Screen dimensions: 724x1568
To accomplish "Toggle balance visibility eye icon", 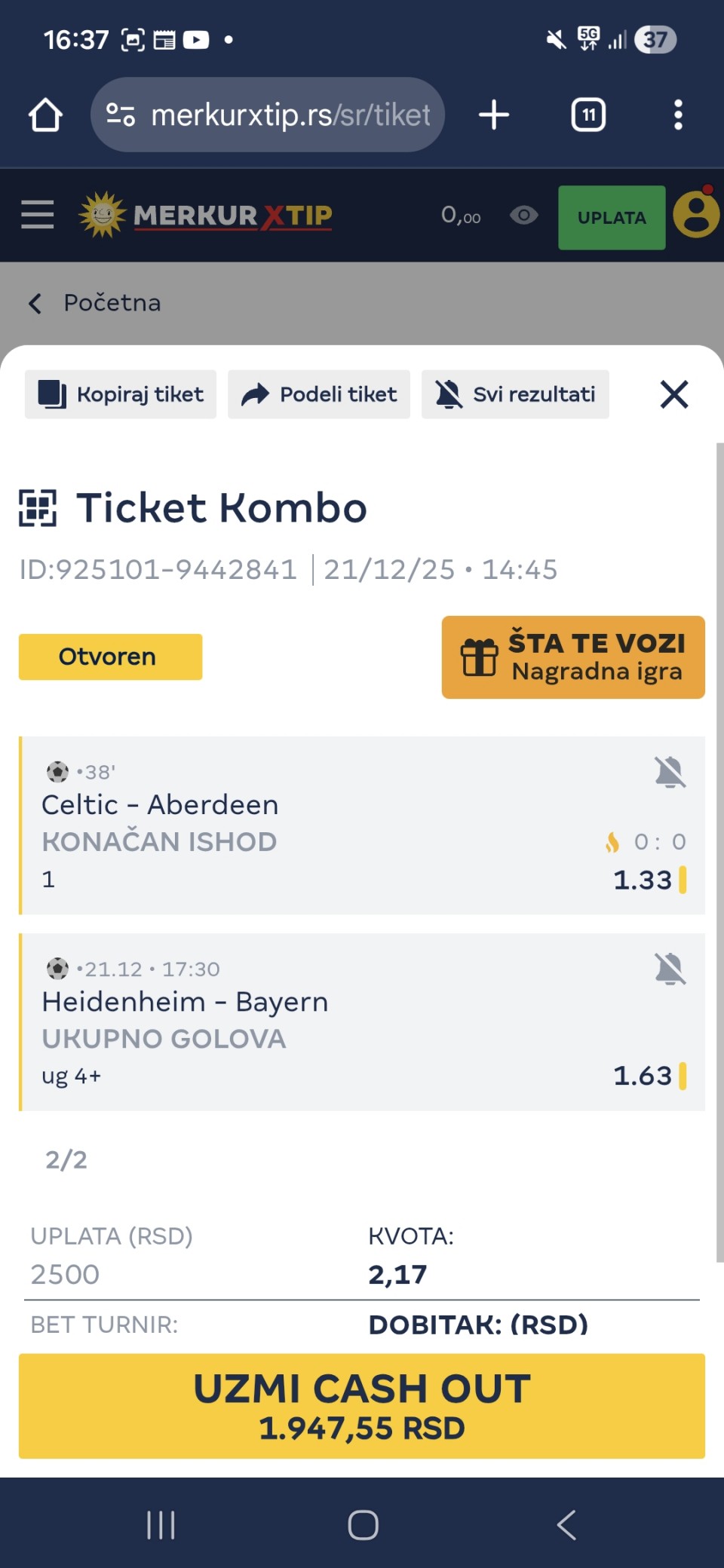I will pos(524,216).
